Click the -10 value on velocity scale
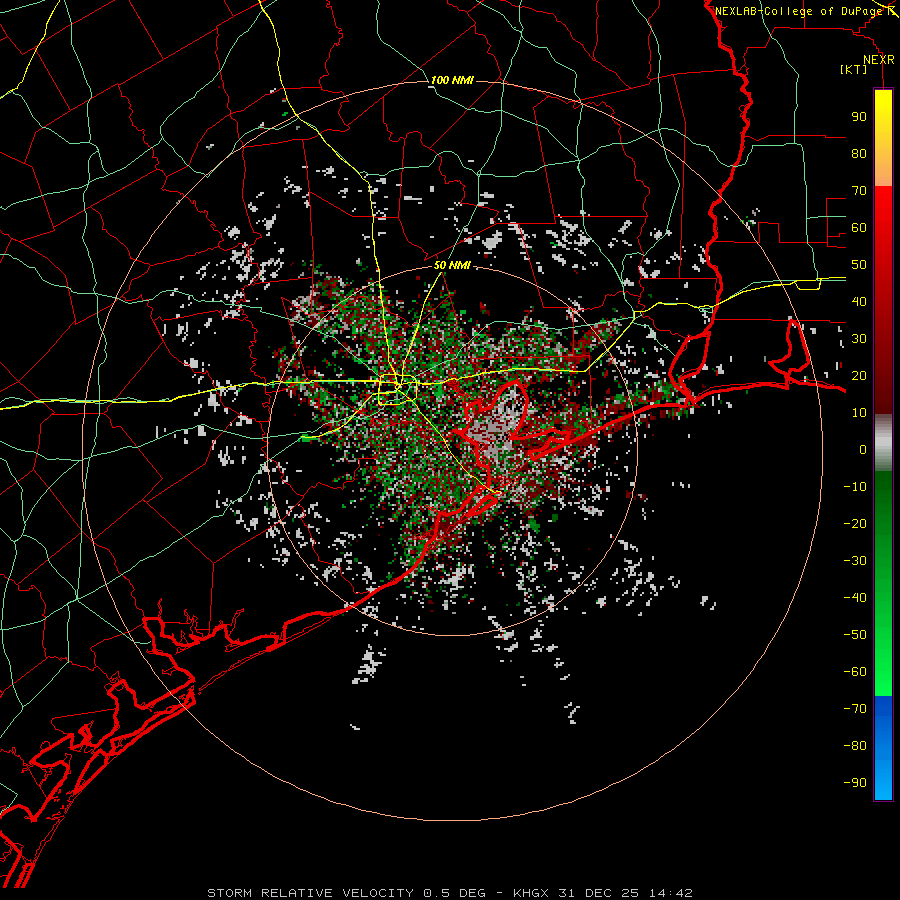 [855, 487]
